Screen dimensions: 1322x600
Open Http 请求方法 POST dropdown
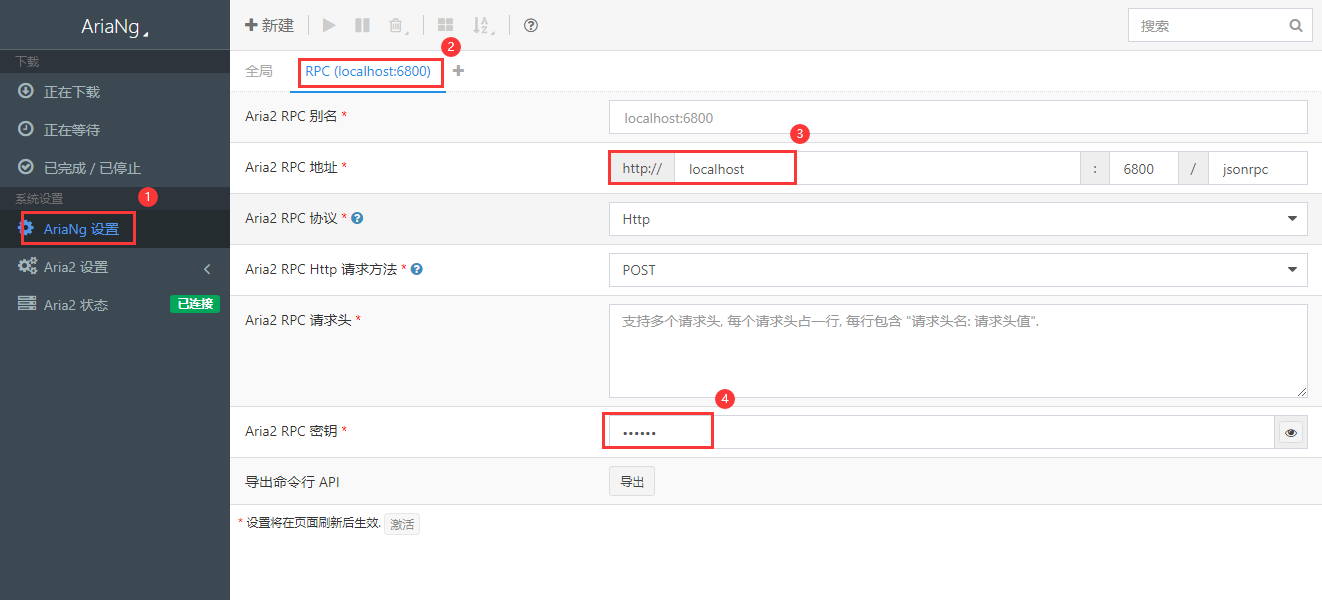(x=958, y=270)
